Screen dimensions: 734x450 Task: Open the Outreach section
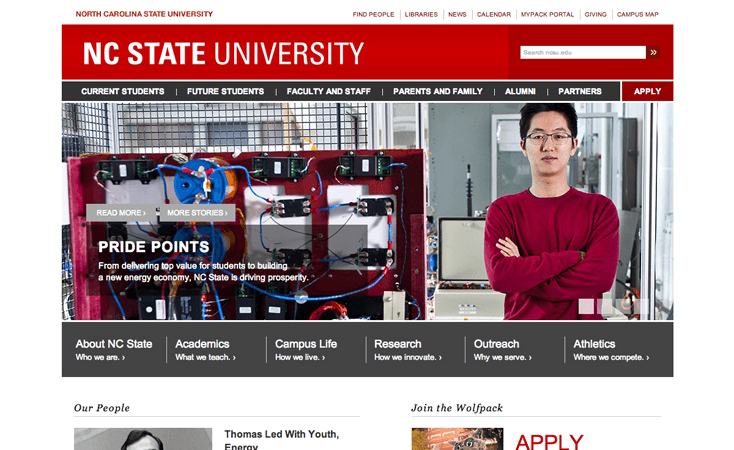[x=496, y=344]
